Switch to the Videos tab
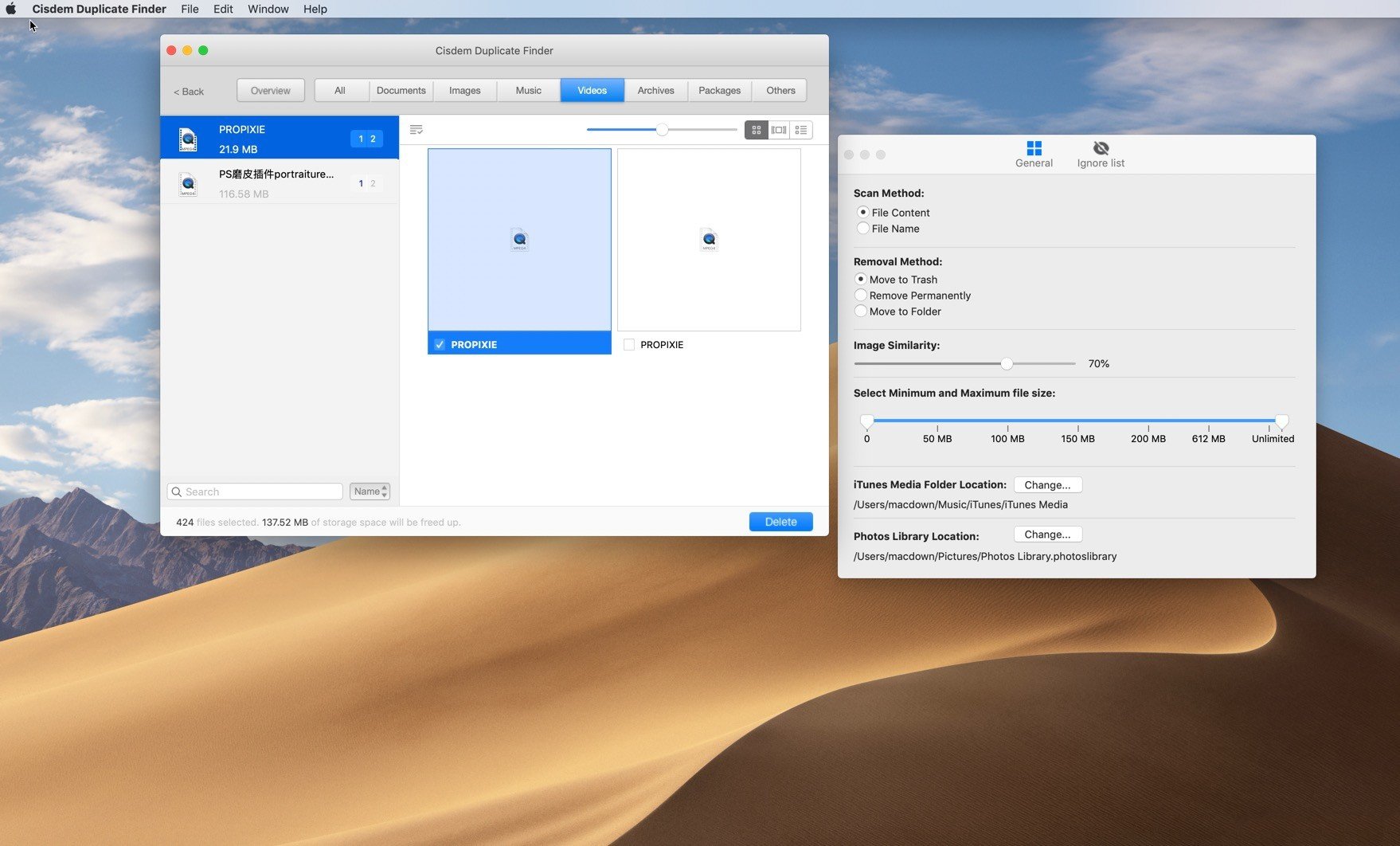1400x846 pixels. [x=592, y=90]
